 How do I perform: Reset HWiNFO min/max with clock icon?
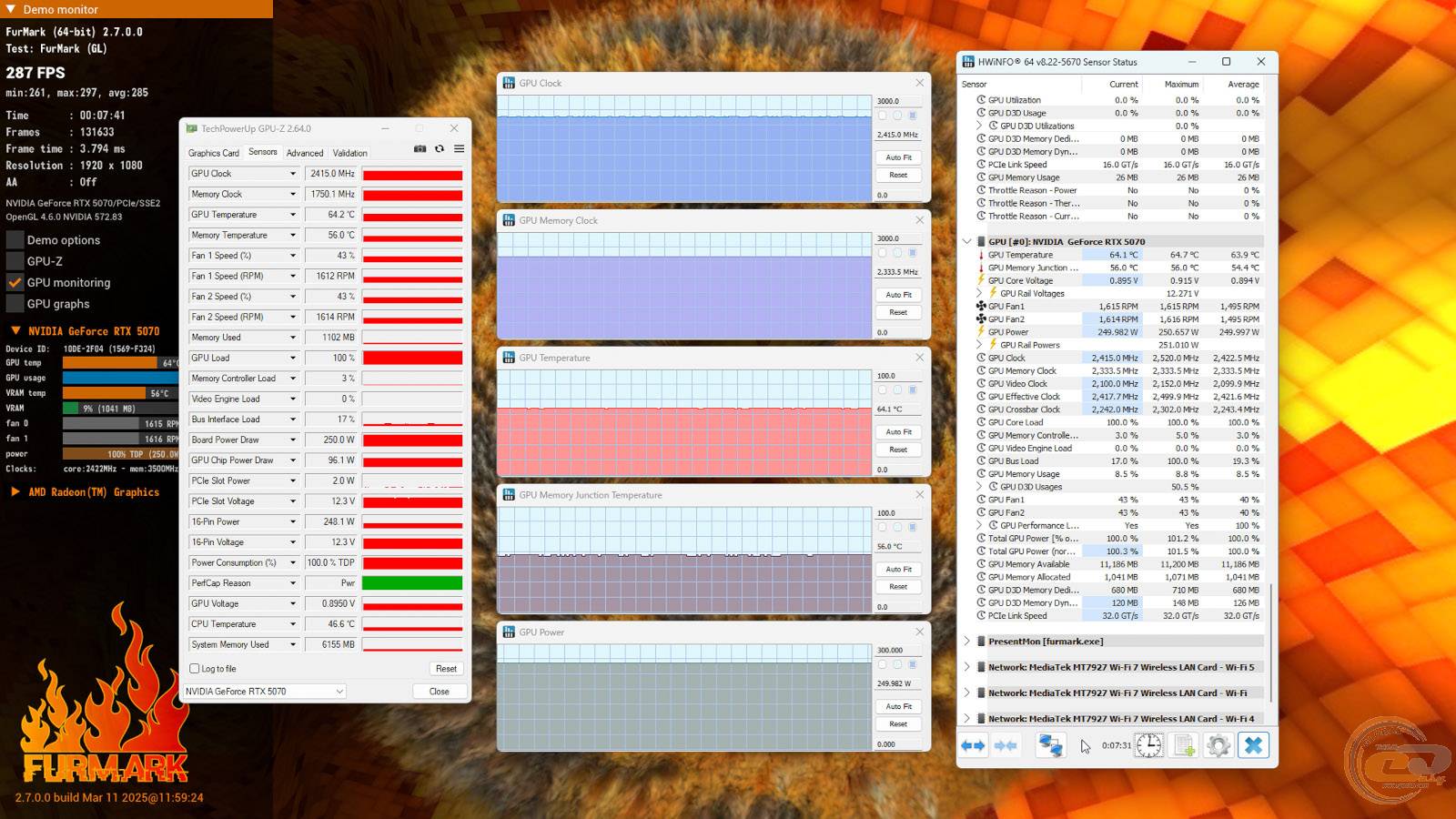[1149, 745]
